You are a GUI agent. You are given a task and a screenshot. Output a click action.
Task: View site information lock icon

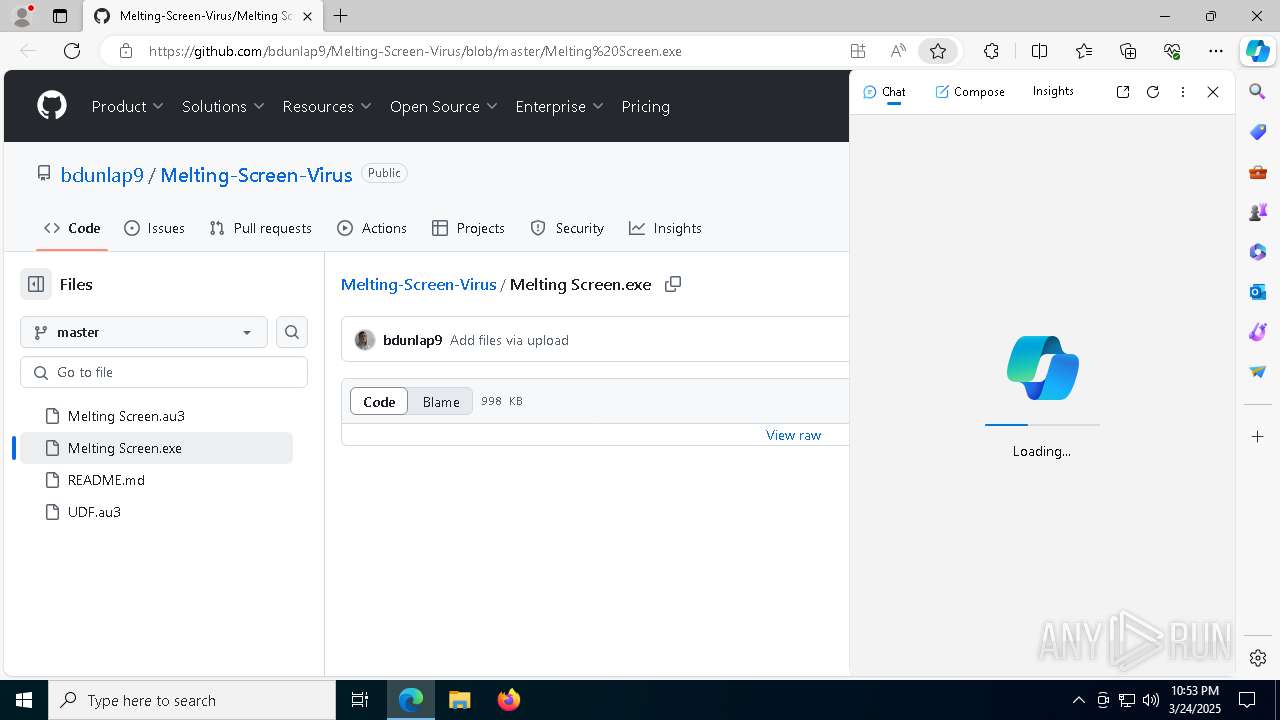coord(126,51)
